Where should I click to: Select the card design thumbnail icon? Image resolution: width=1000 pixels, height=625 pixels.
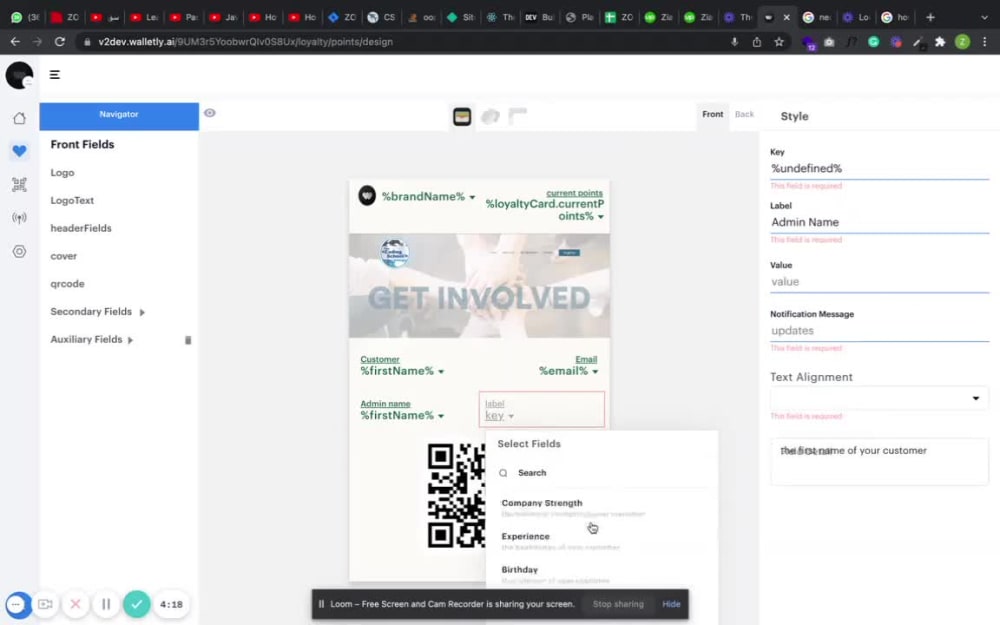(x=461, y=116)
